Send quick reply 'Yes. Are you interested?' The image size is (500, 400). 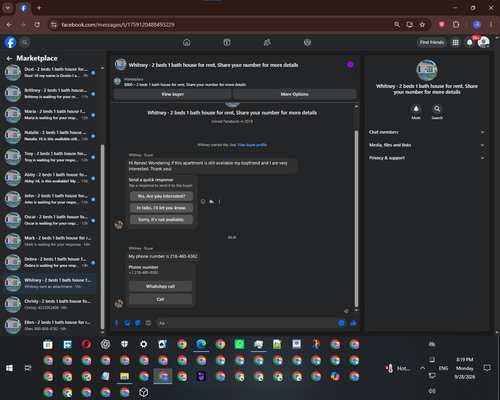pos(161,196)
